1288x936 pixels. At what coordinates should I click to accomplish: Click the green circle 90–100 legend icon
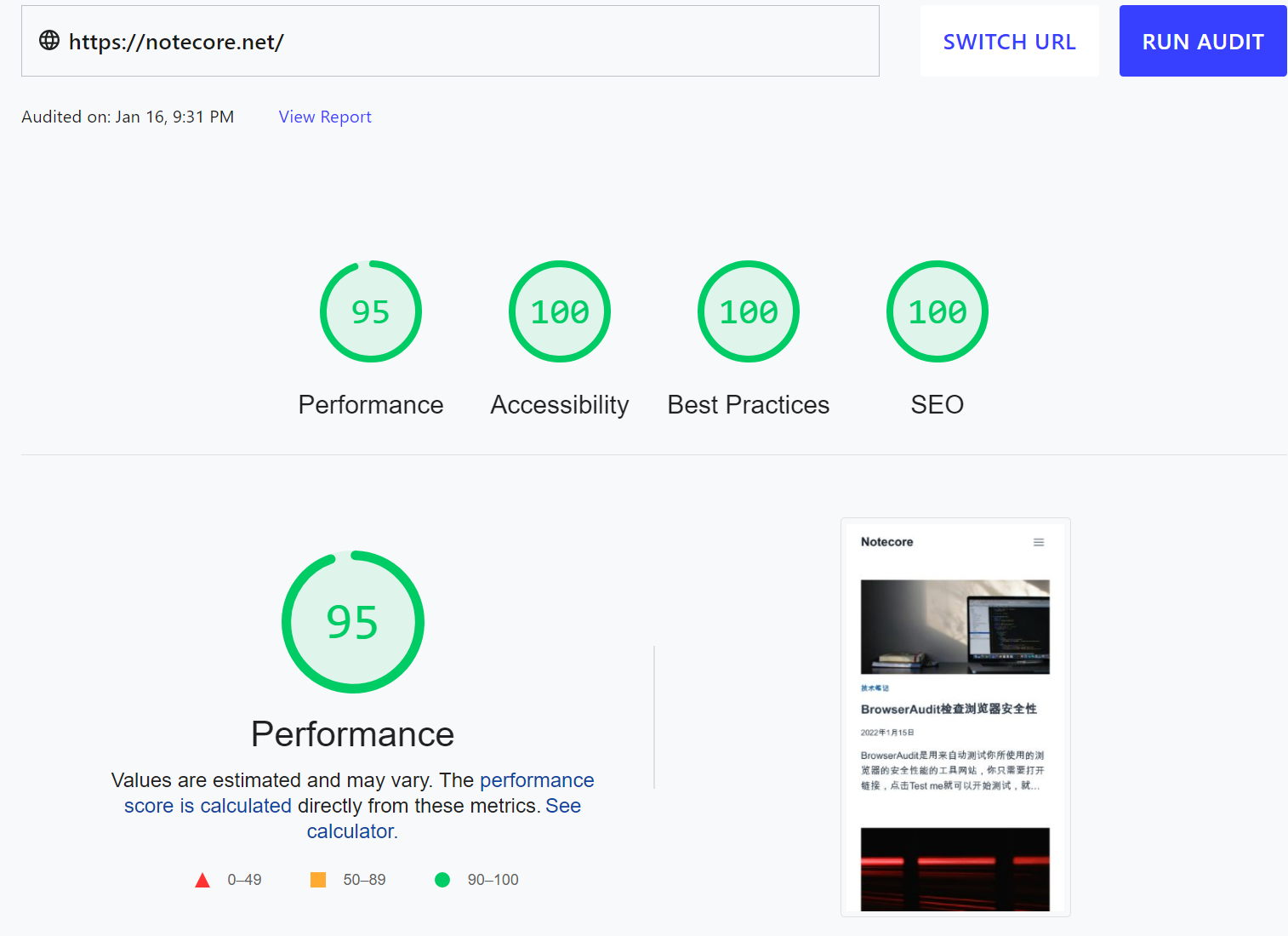[x=442, y=880]
